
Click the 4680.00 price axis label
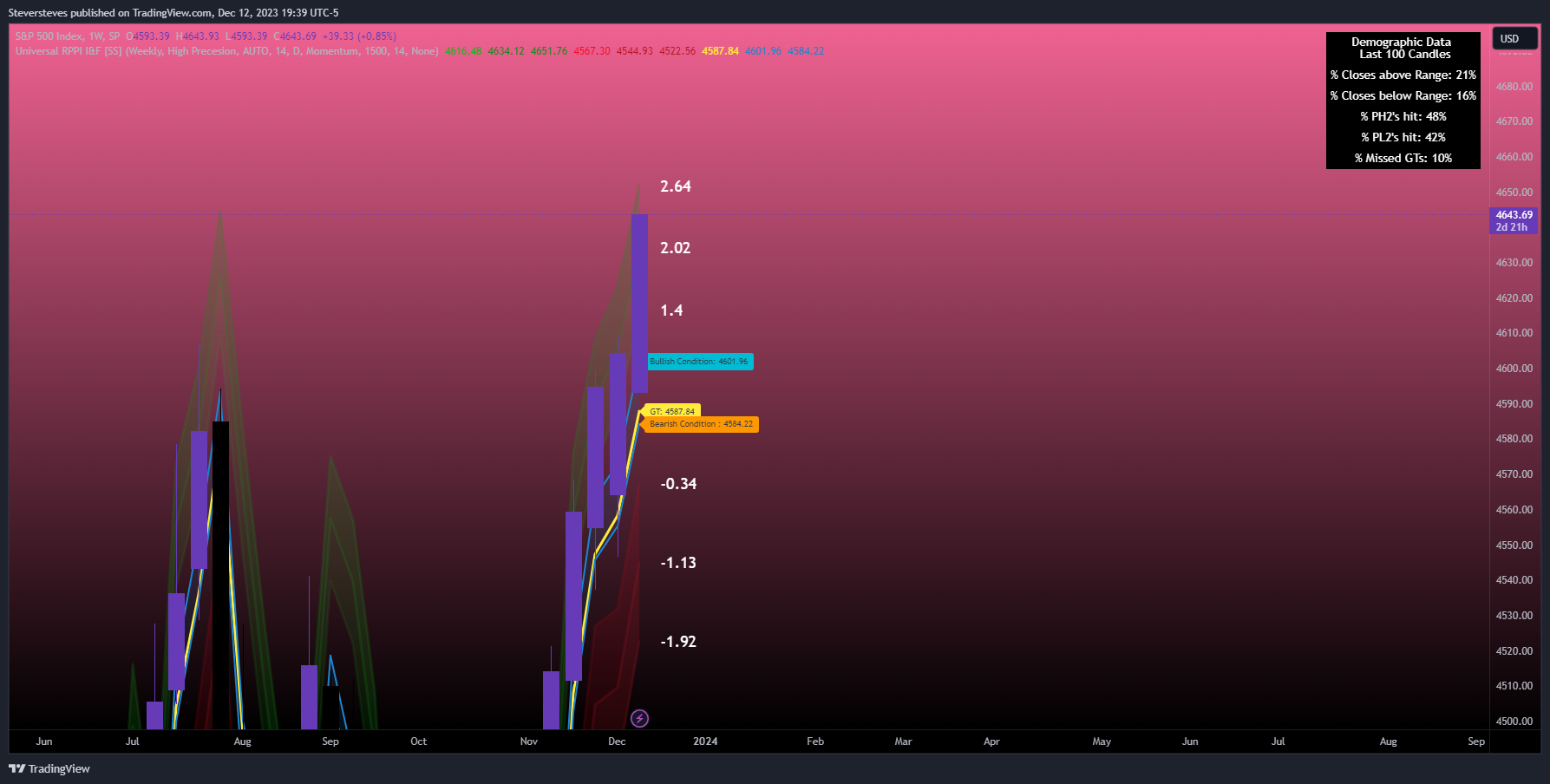pos(1514,87)
